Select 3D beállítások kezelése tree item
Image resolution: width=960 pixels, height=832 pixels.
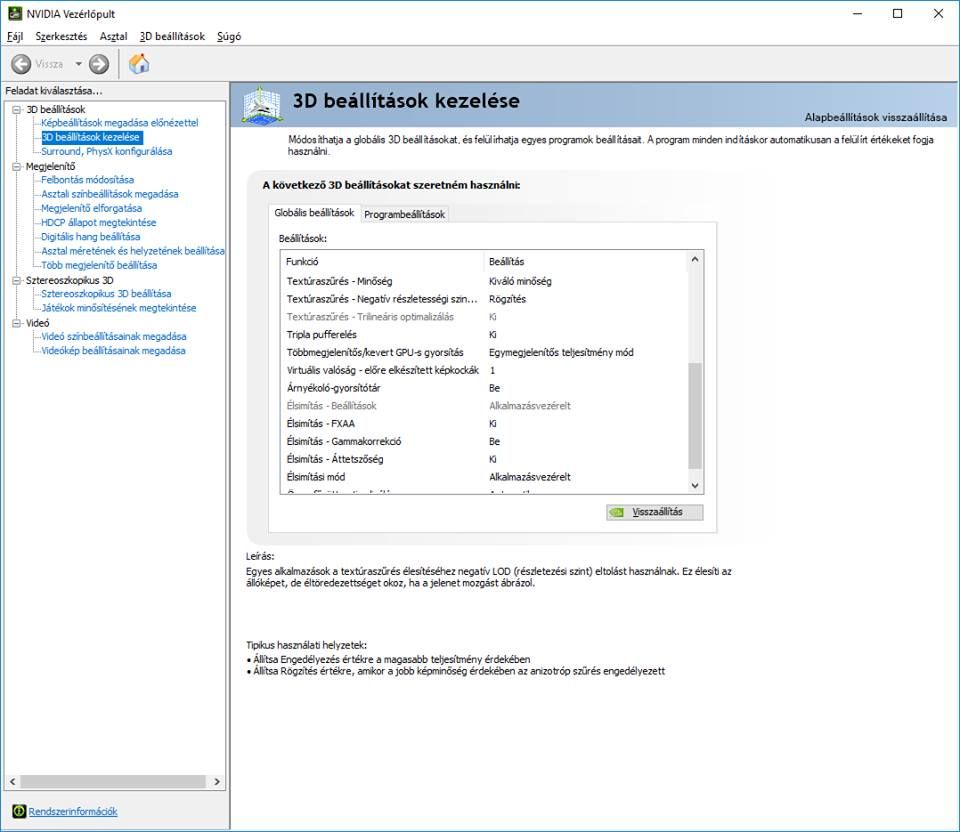pyautogui.click(x=91, y=137)
